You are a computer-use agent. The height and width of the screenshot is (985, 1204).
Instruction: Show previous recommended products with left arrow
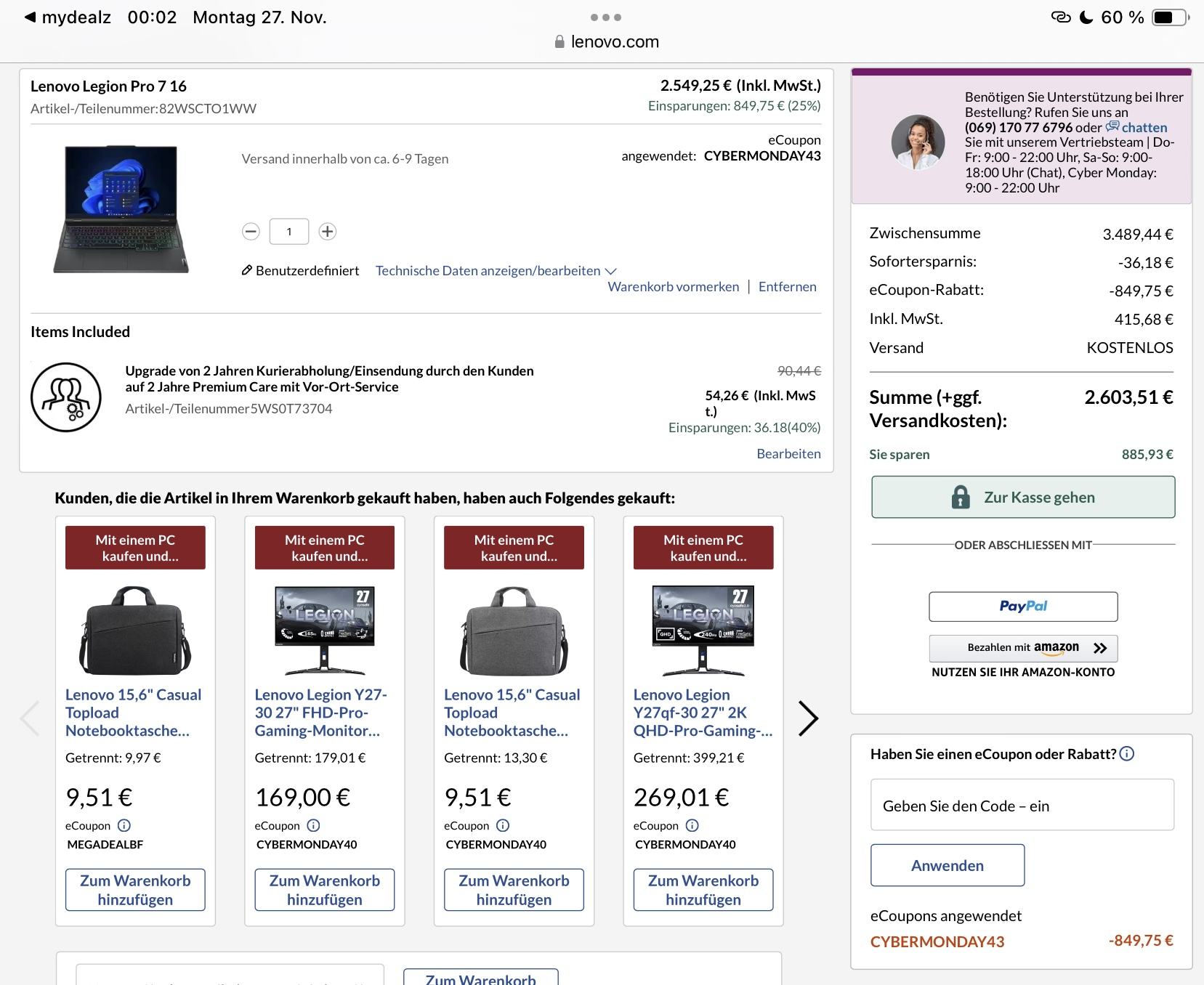click(30, 718)
